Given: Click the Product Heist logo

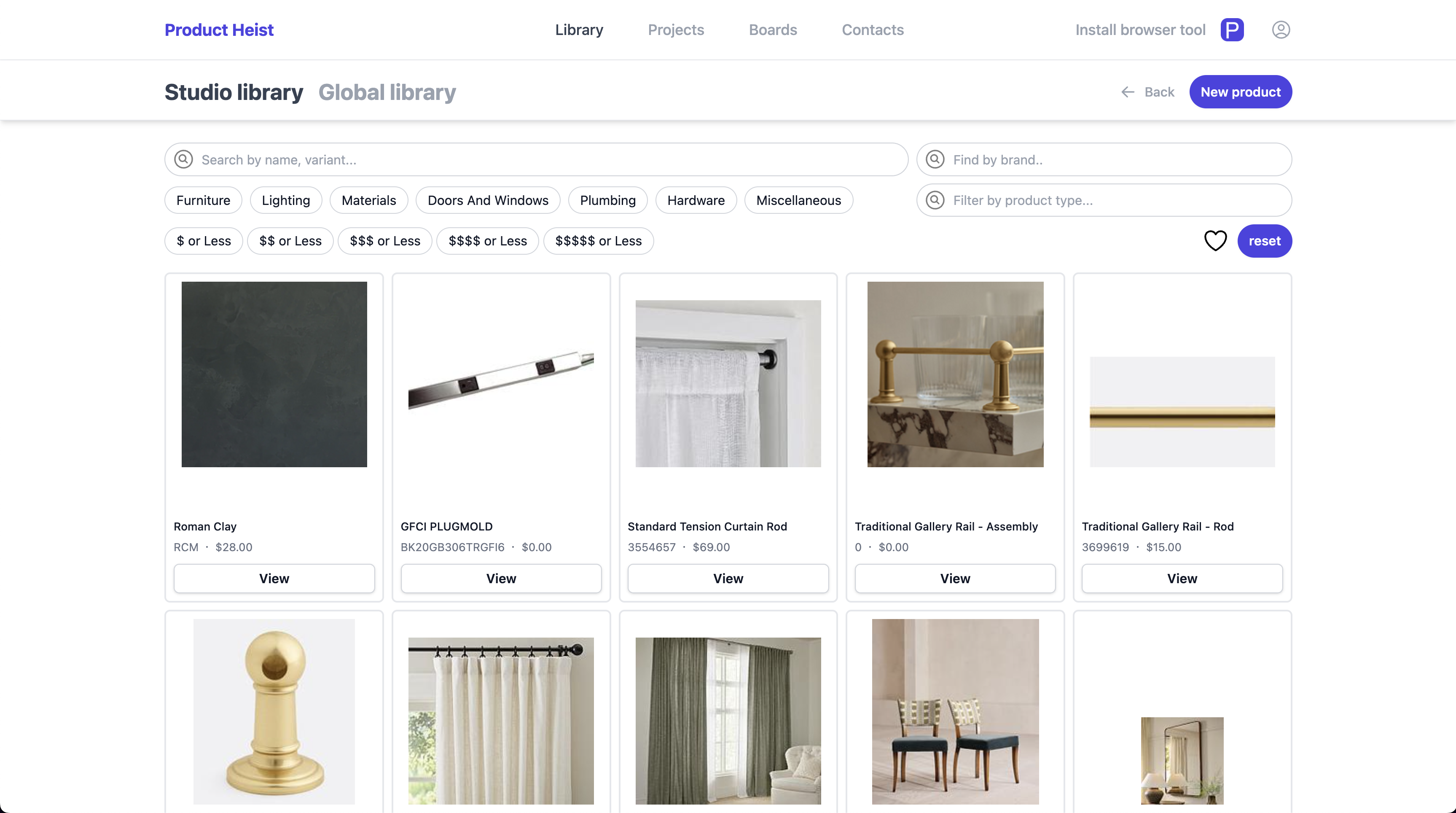Looking at the screenshot, I should (x=219, y=30).
